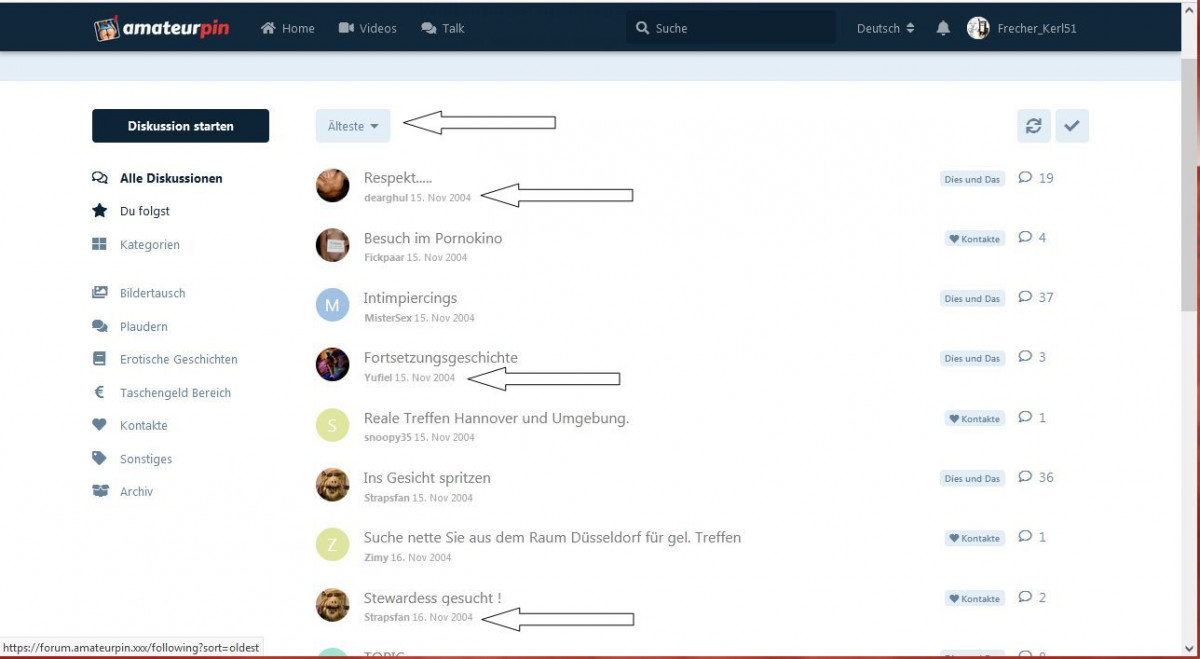Click the notifications bell icon

coord(943,28)
